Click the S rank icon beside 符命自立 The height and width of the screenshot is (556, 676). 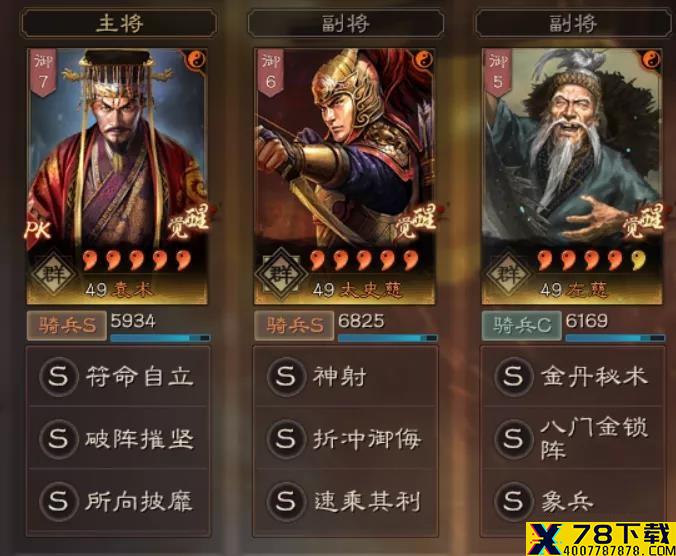pyautogui.click(x=59, y=376)
